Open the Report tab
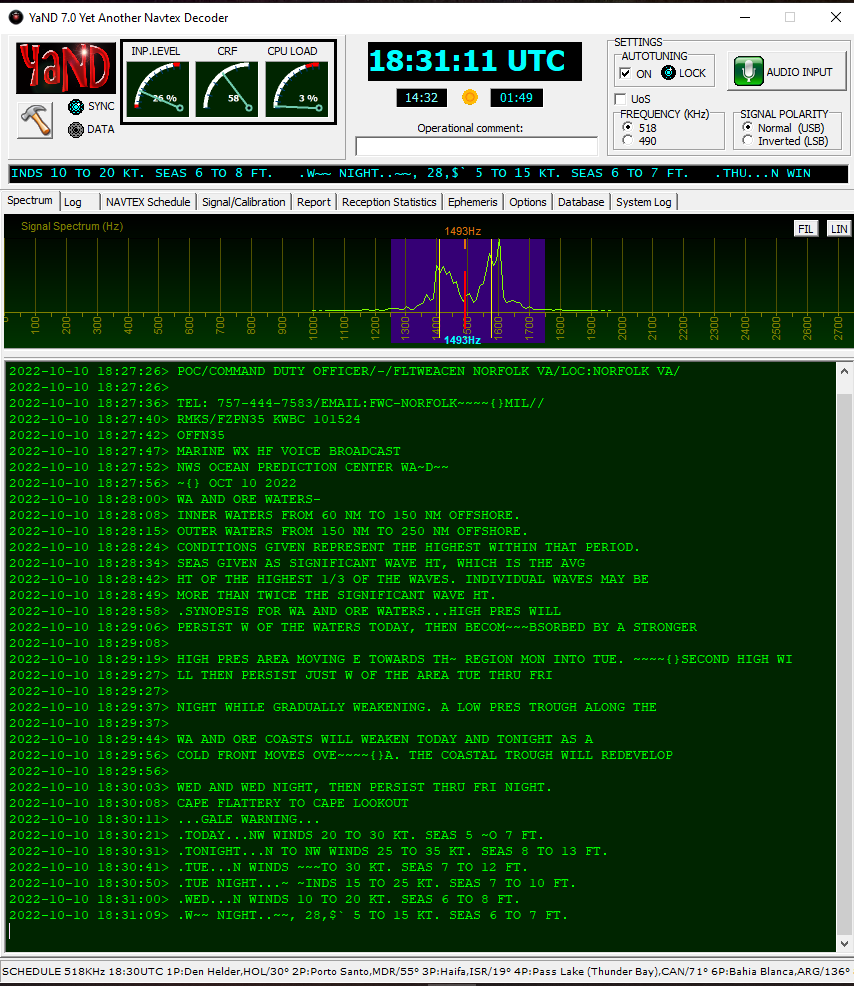The image size is (854, 986). 314,202
